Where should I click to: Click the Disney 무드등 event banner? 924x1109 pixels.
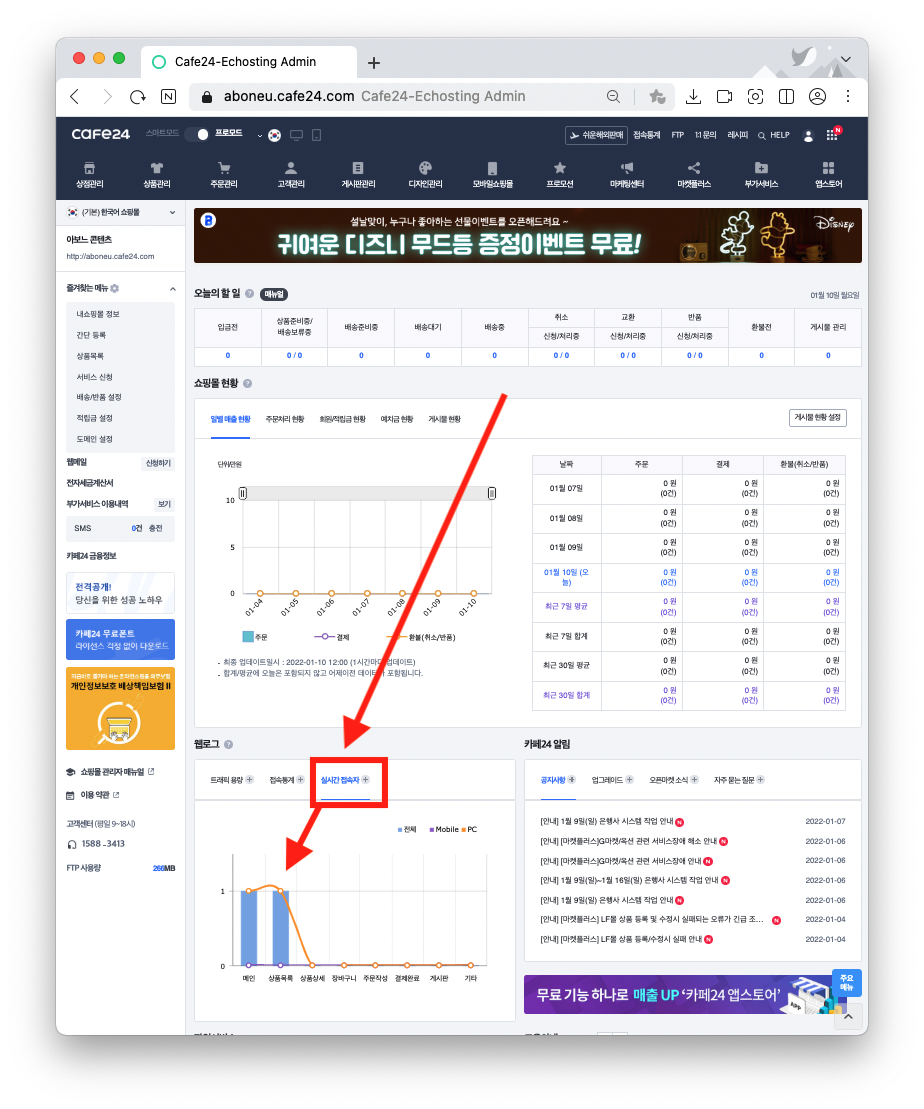[528, 236]
